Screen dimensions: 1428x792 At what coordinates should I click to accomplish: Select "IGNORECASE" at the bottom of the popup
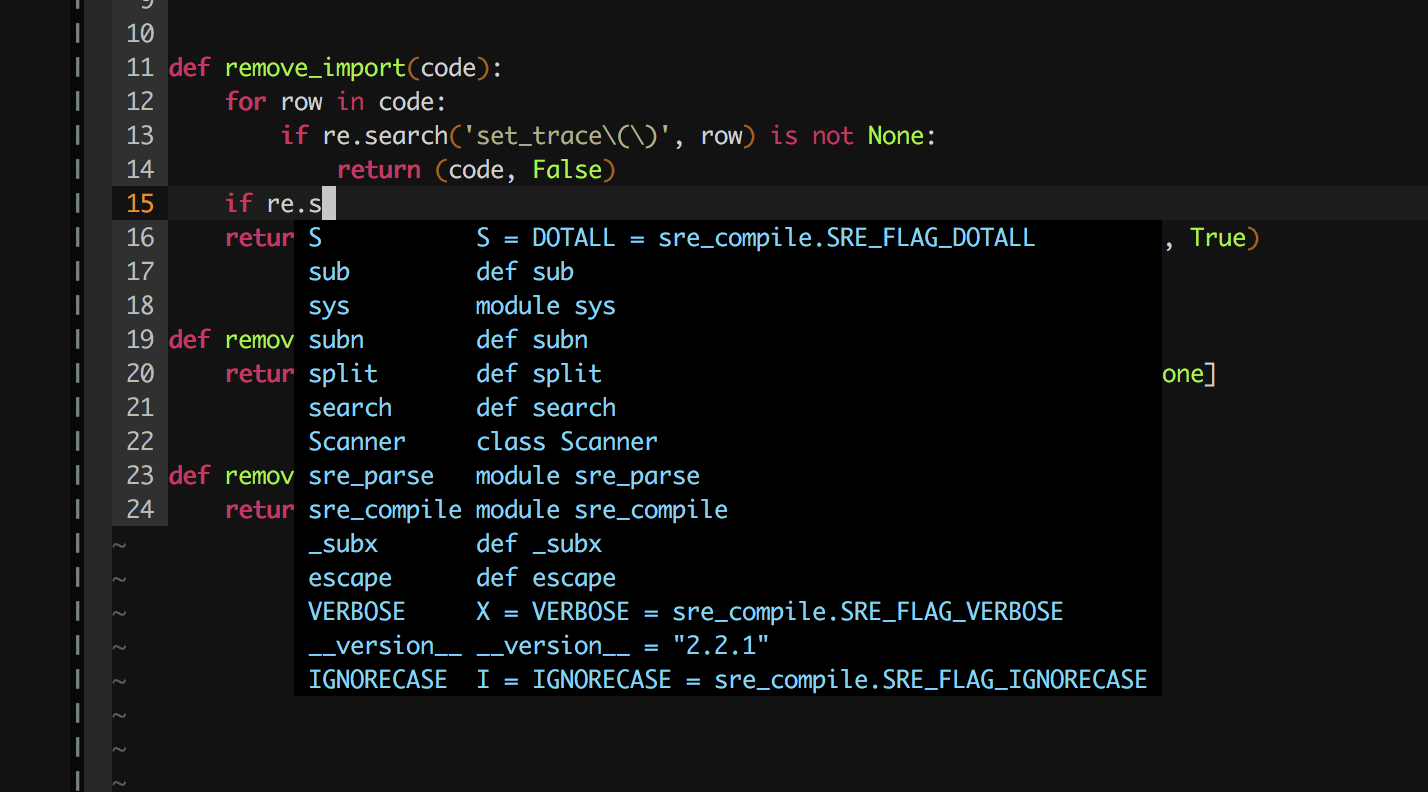click(x=377, y=679)
